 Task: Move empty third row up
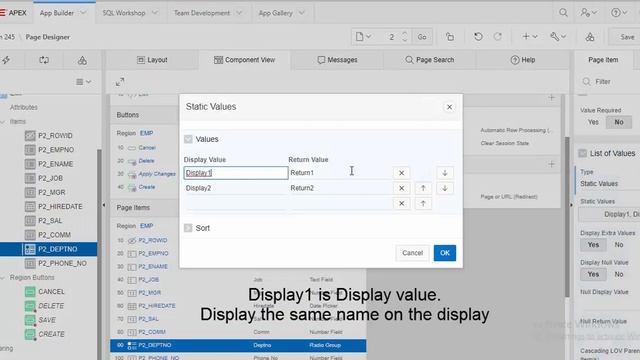423,203
